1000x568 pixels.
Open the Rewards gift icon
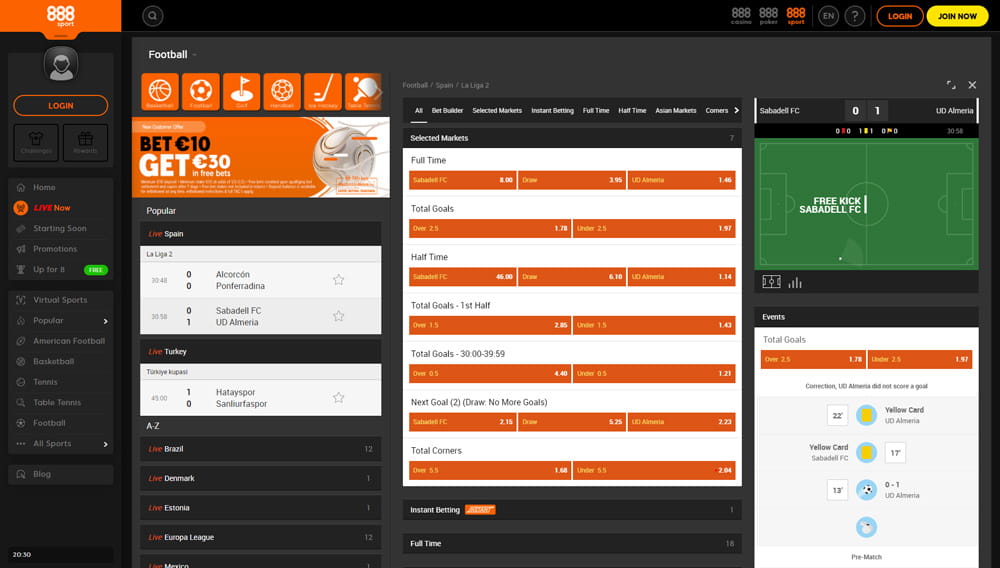(x=85, y=142)
